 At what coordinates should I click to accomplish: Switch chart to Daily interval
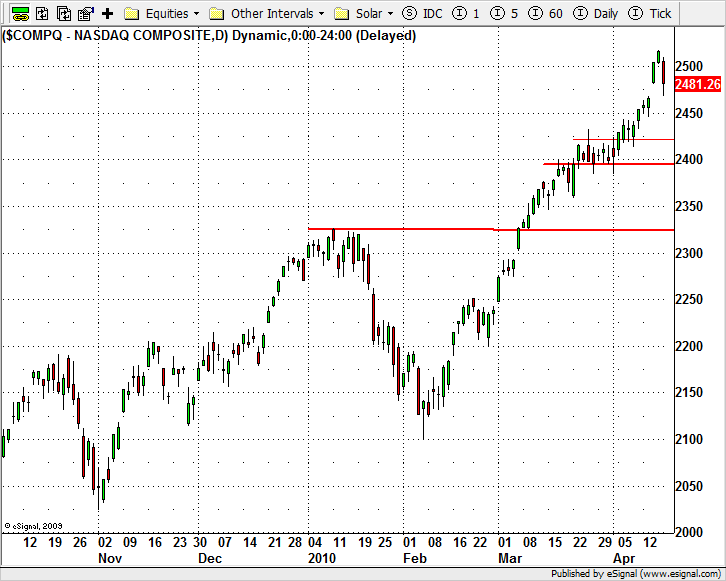(595, 13)
